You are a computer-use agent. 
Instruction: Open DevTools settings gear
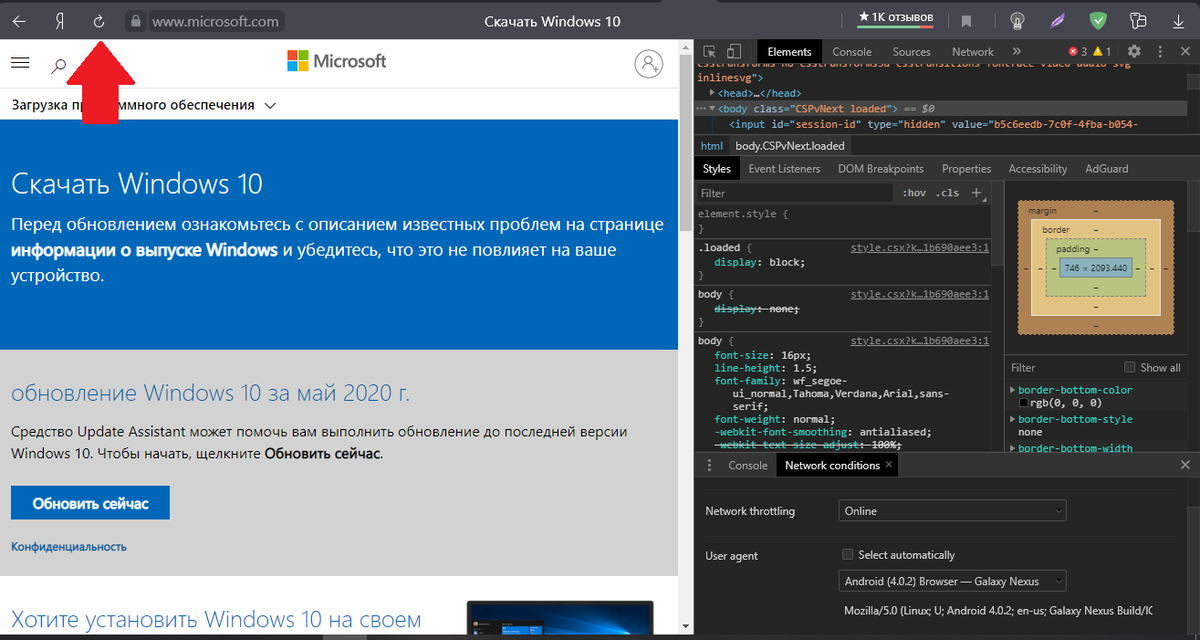pos(1134,51)
